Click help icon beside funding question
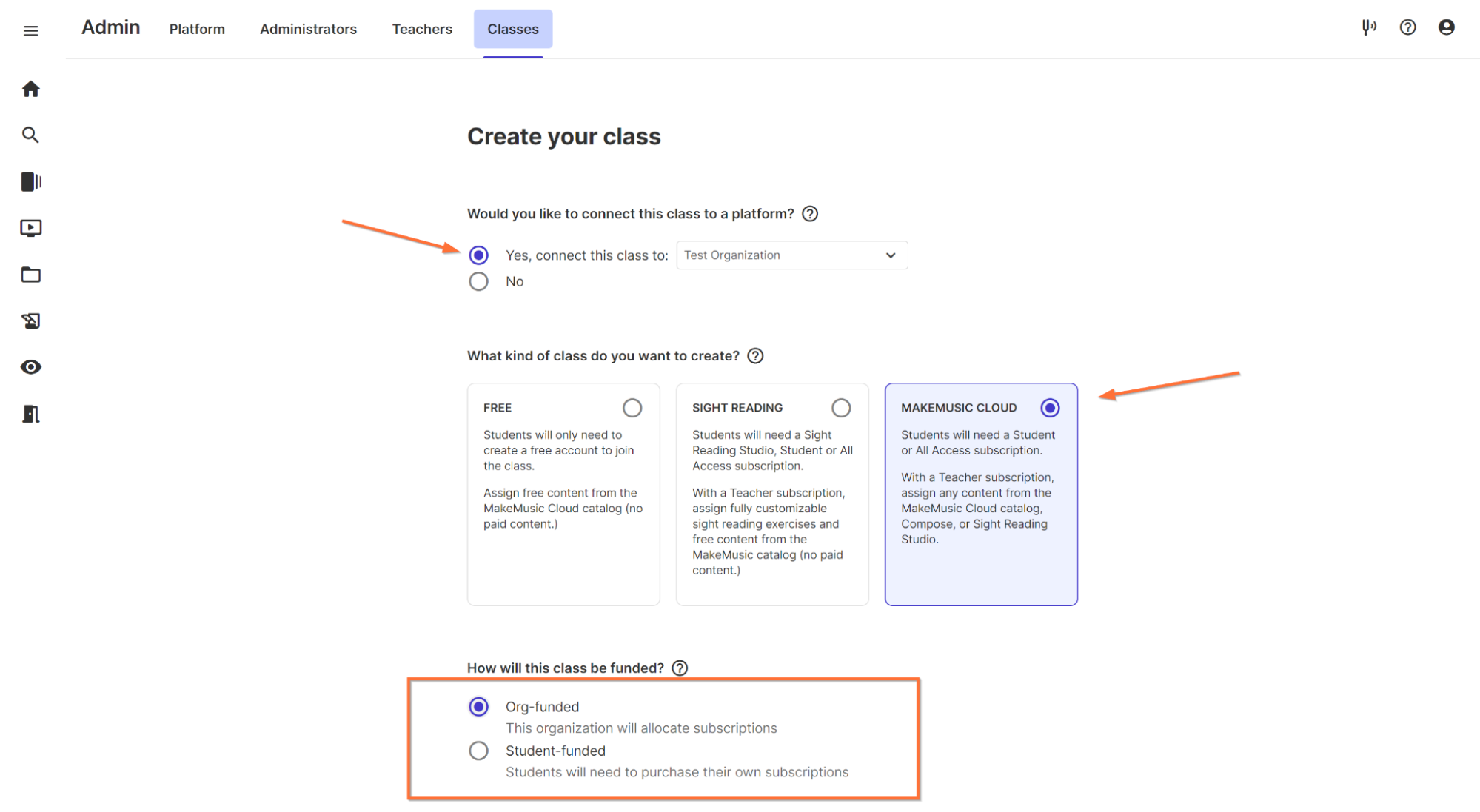 click(x=680, y=668)
